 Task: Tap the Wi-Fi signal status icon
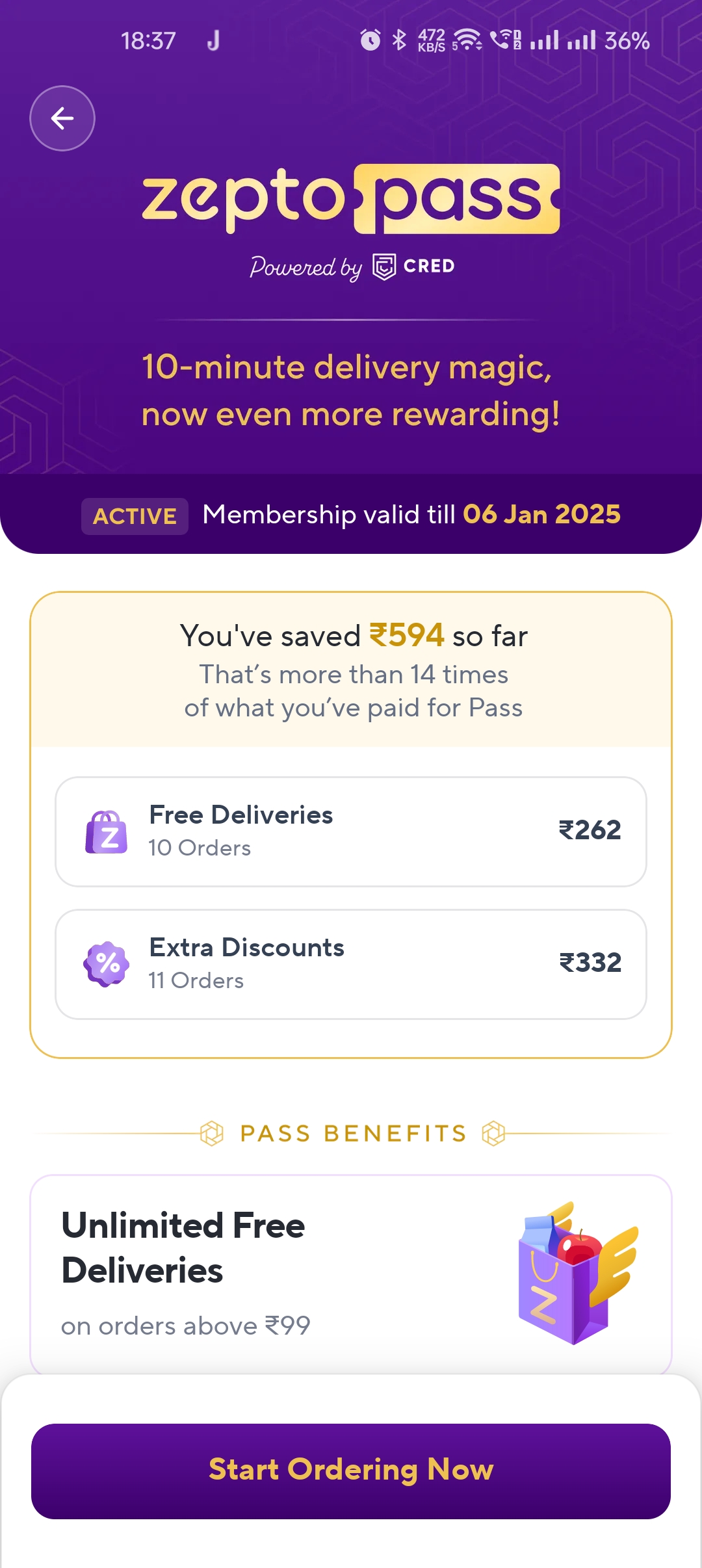pyautogui.click(x=467, y=40)
